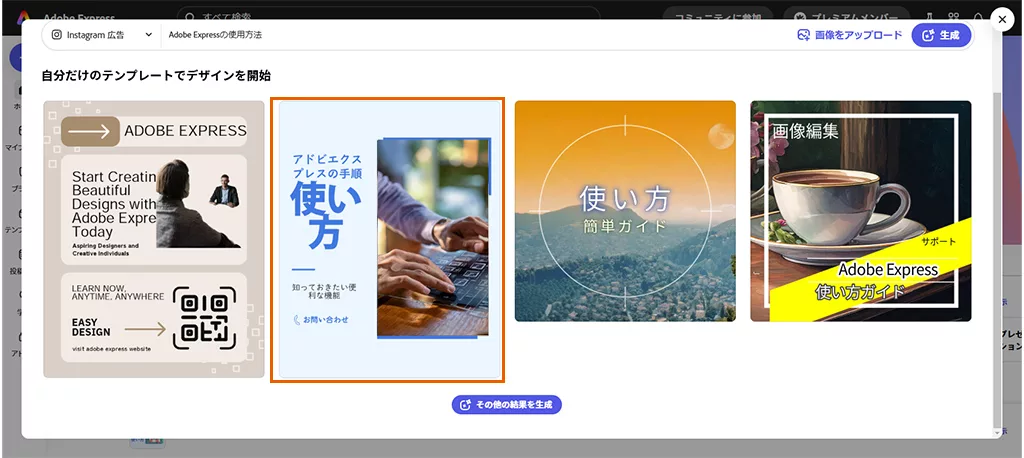Click the purple 生成 button
Viewport: 1024px width, 458px height.
(941, 35)
